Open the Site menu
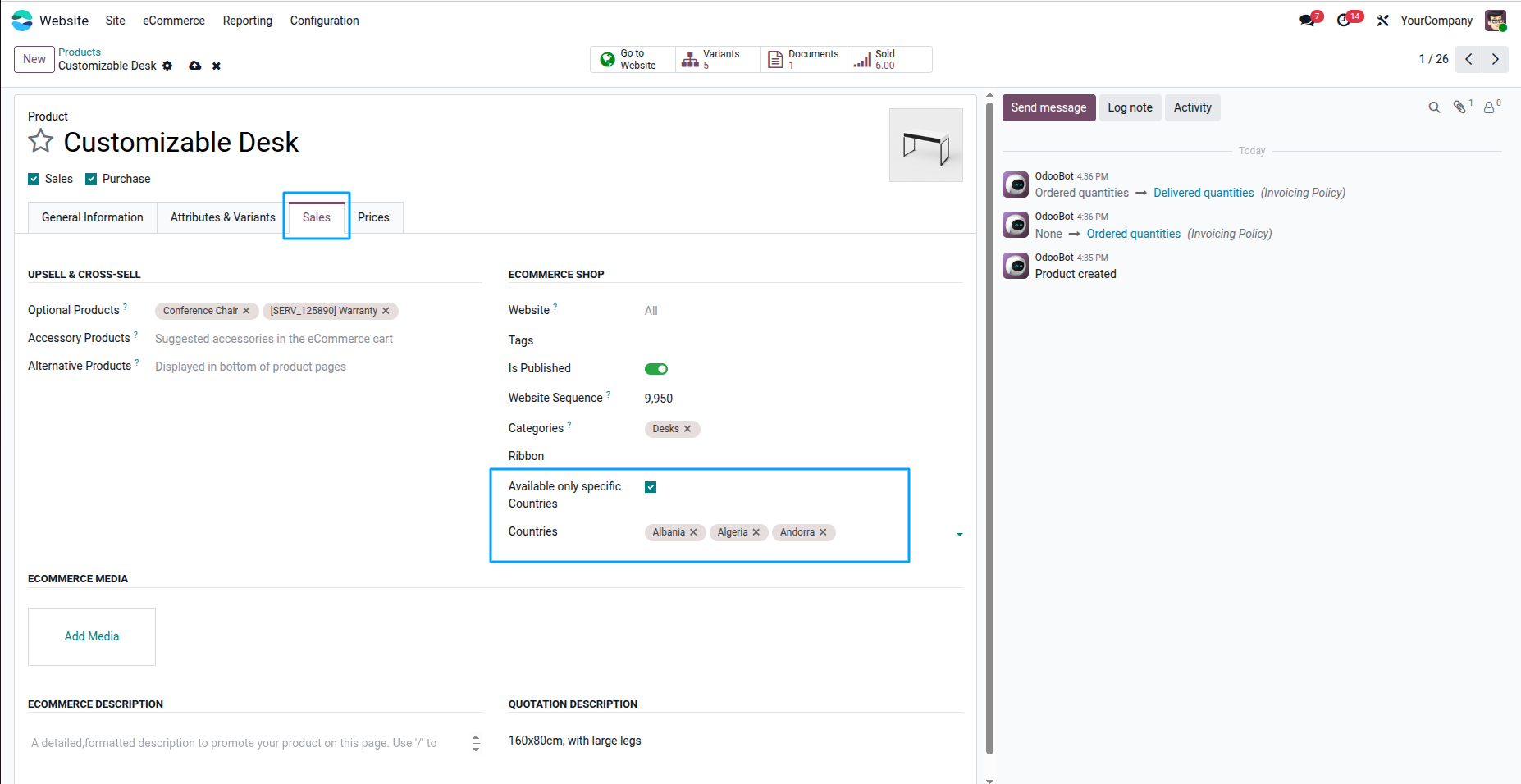Image resolution: width=1521 pixels, height=784 pixels. coord(115,21)
